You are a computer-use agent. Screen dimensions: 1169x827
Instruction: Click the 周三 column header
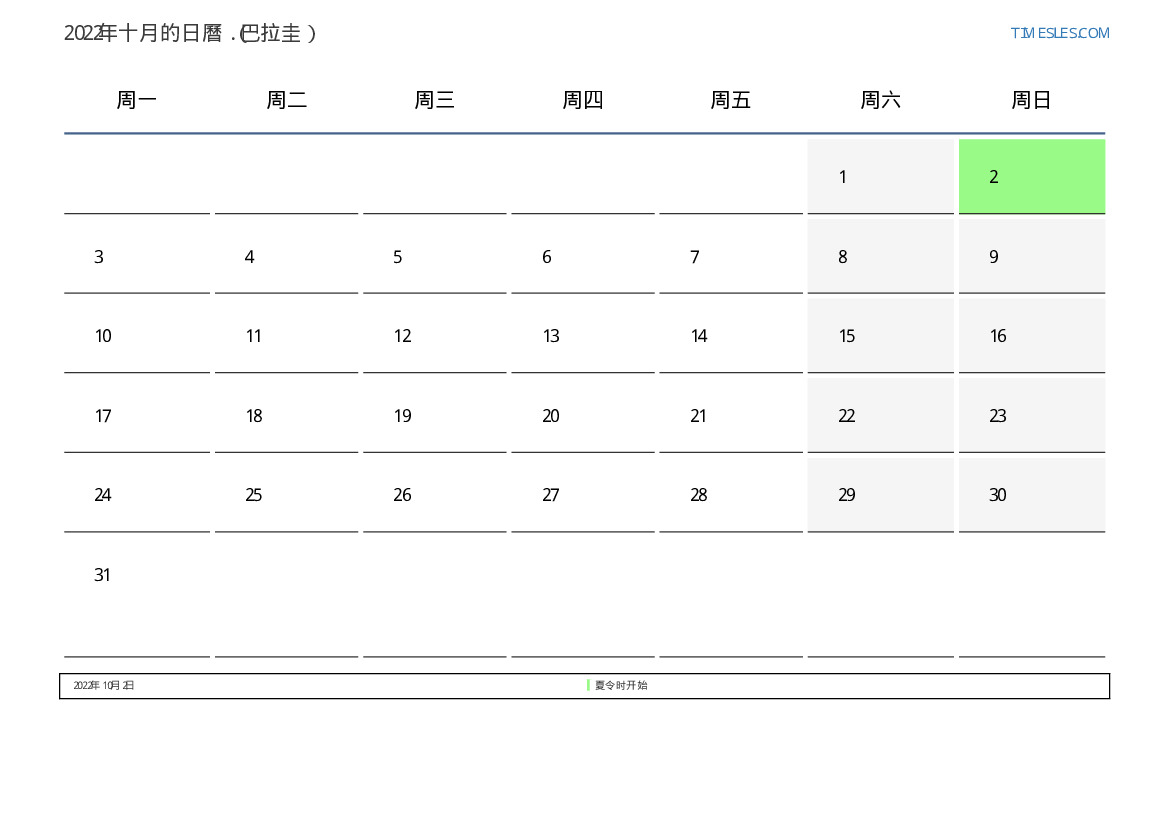pos(434,100)
